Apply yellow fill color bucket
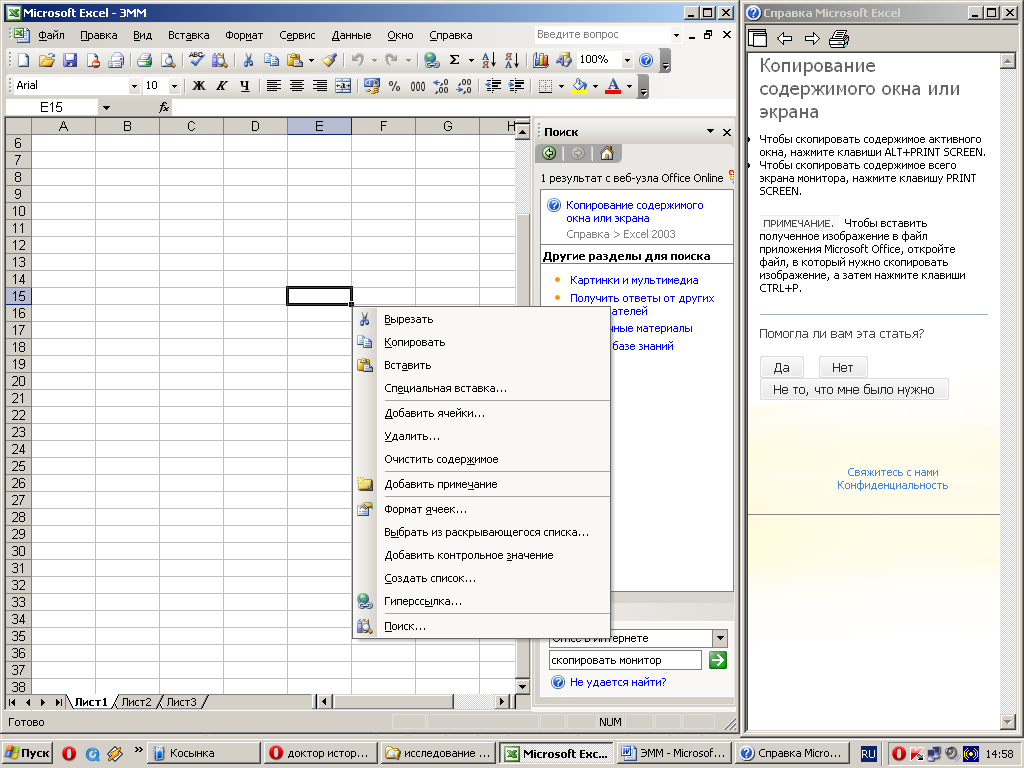This screenshot has width=1024, height=768. (x=579, y=86)
